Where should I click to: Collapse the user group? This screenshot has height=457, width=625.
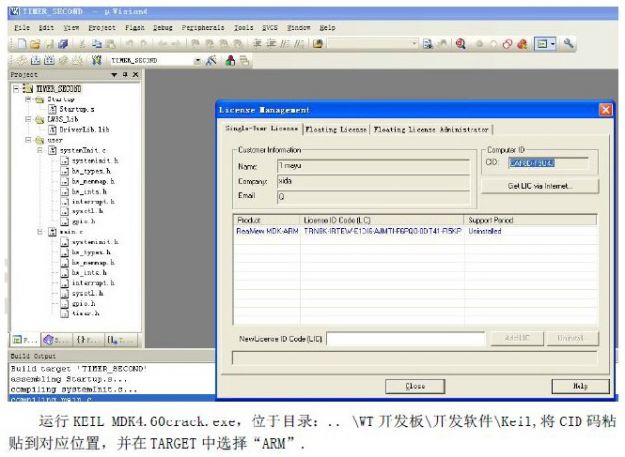[28, 140]
